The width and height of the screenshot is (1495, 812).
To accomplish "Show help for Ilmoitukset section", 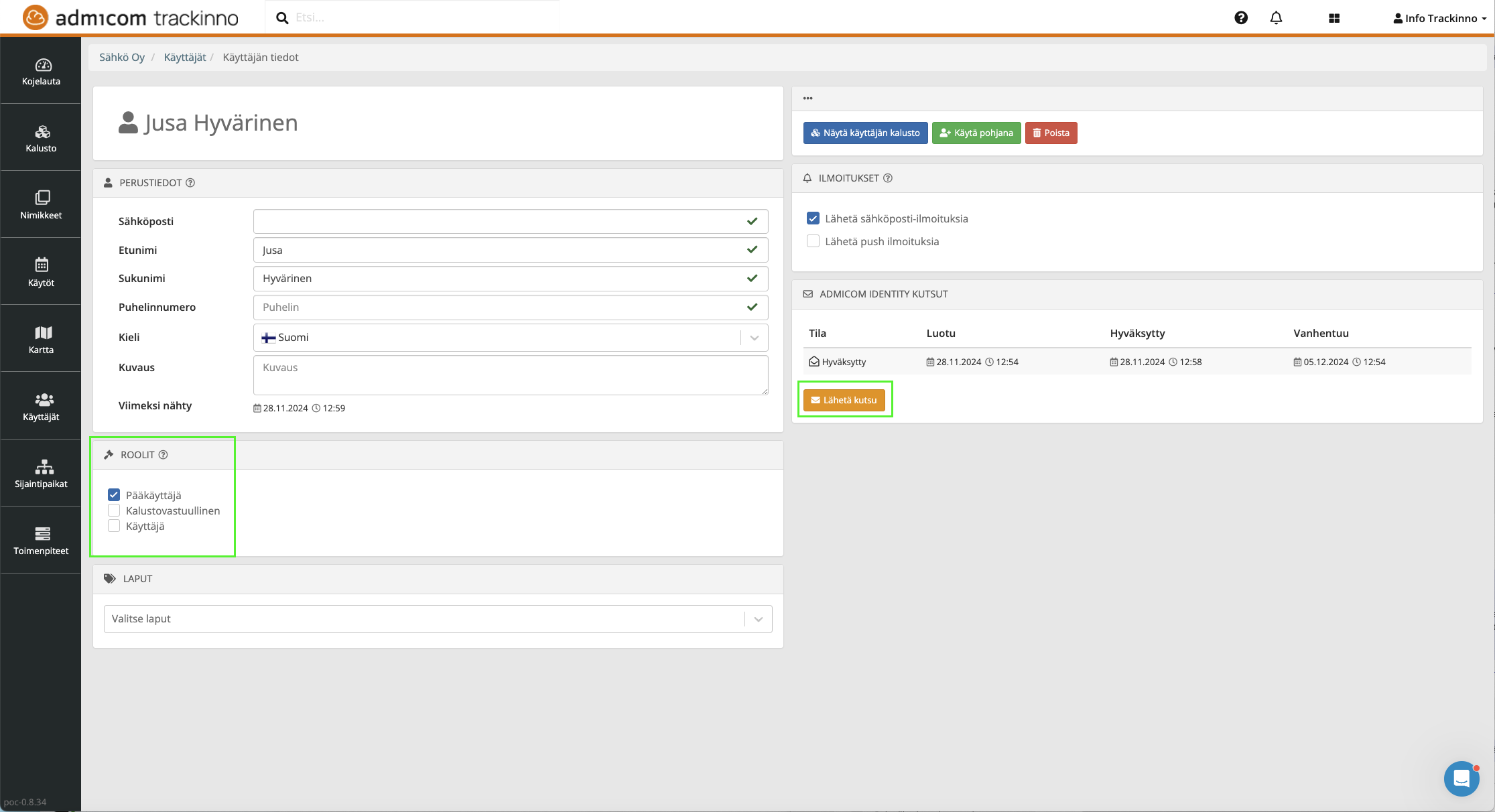I will tap(888, 178).
